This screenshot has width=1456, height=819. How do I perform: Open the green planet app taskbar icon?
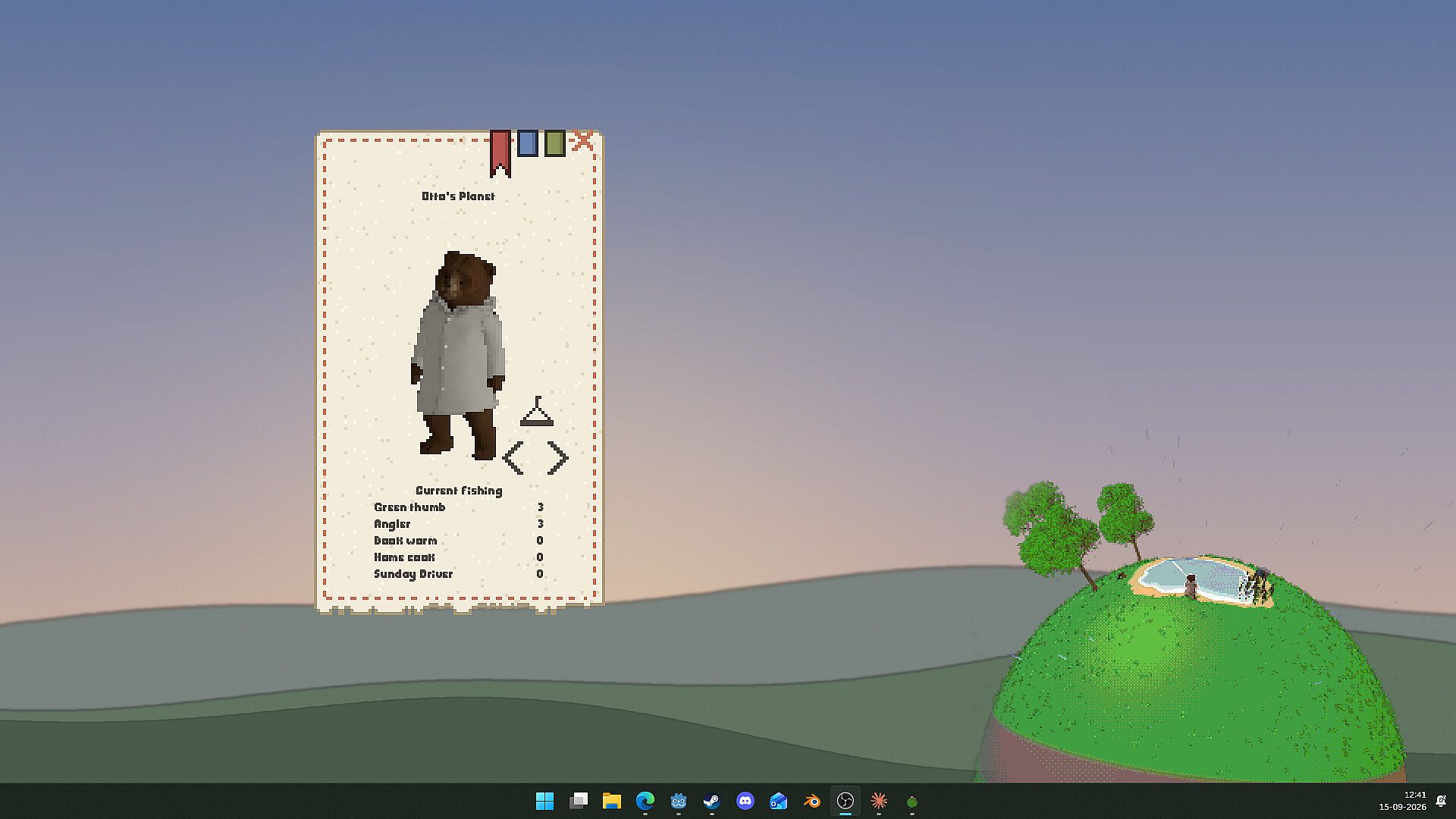[912, 802]
